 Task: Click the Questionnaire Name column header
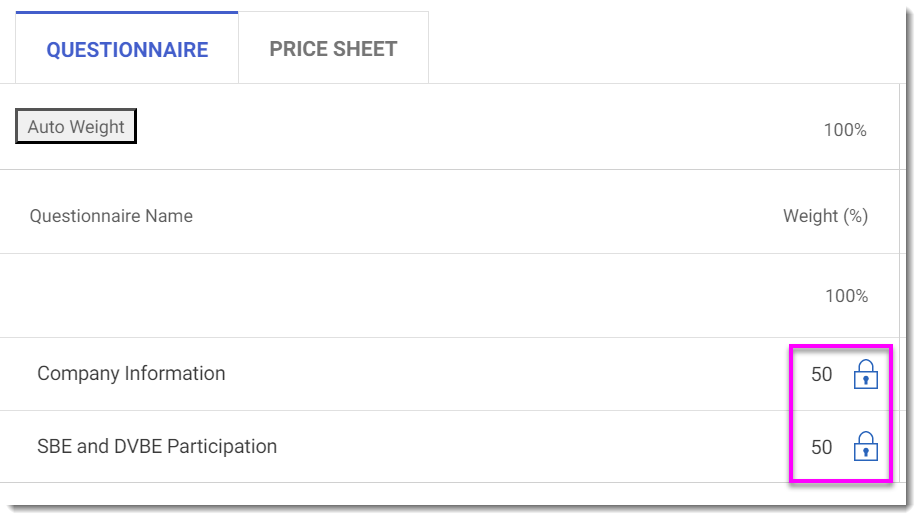click(111, 216)
